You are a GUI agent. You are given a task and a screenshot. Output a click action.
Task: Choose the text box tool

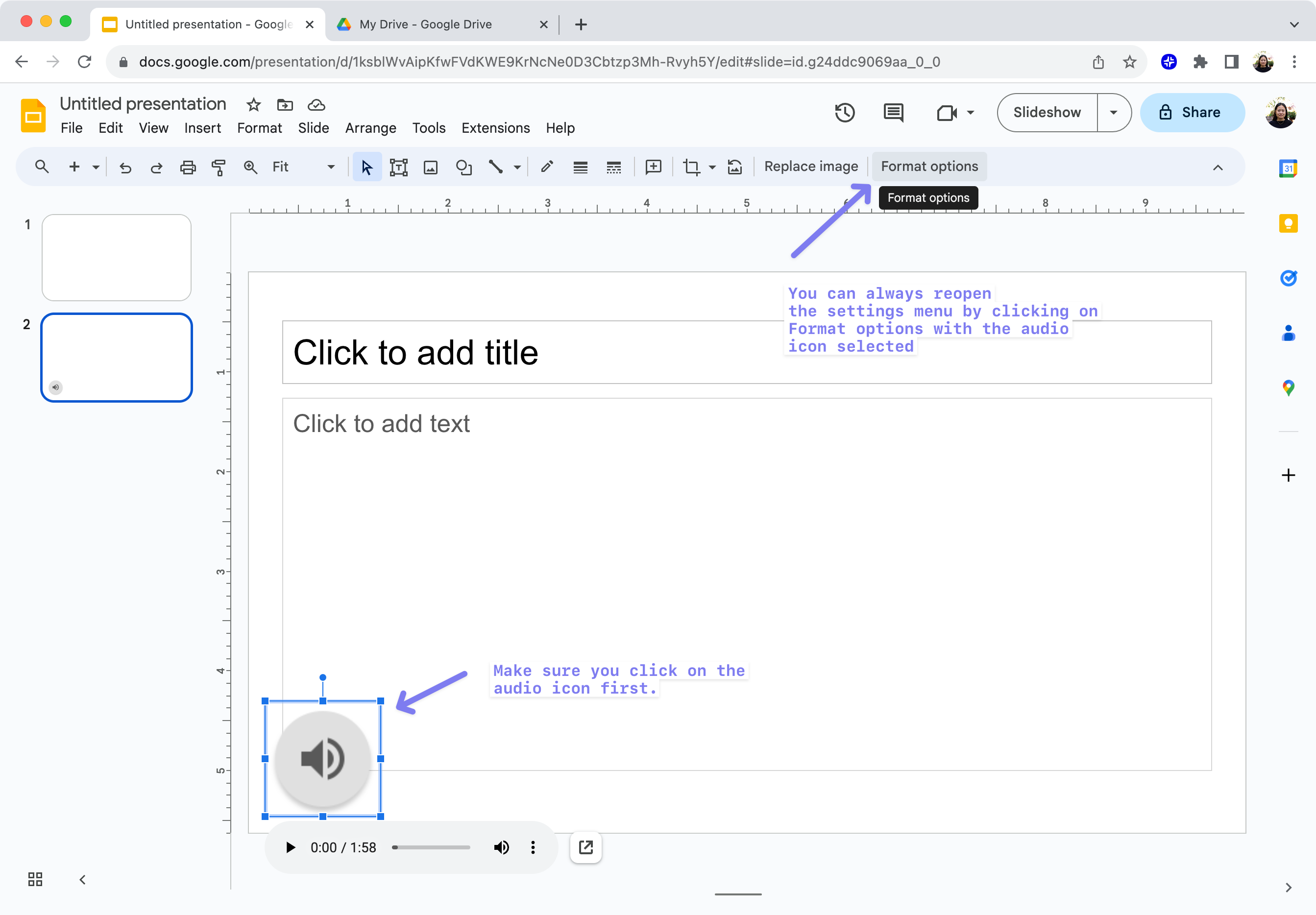tap(398, 167)
